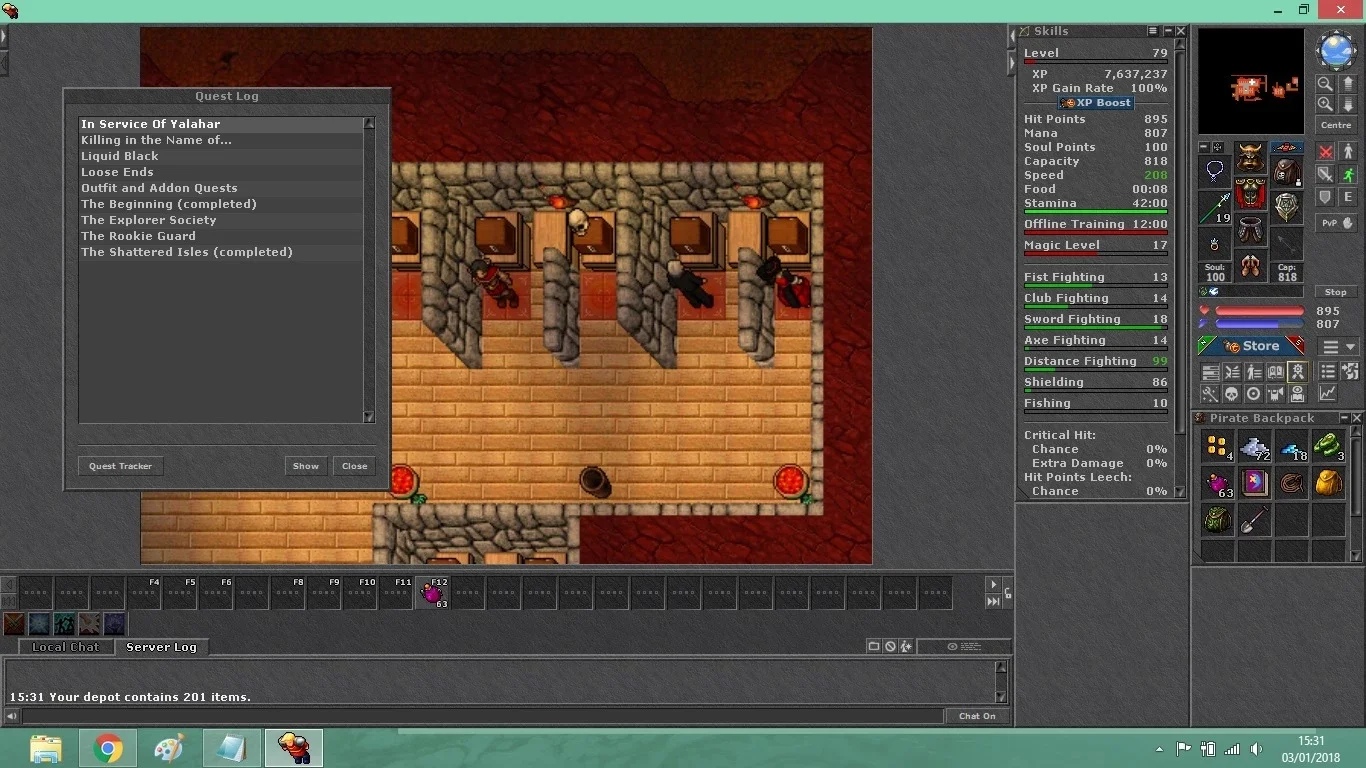Select the purple spellbook in backpack
The image size is (1366, 768).
pos(1254,484)
